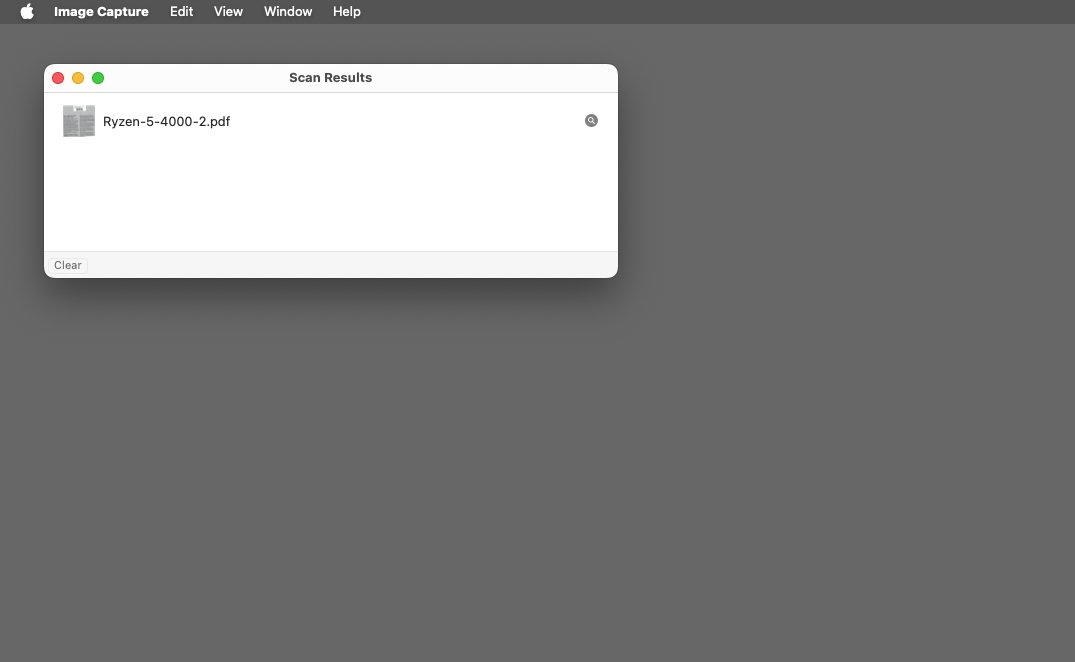This screenshot has height=662, width=1075.
Task: Open the View menu
Action: coord(228,12)
